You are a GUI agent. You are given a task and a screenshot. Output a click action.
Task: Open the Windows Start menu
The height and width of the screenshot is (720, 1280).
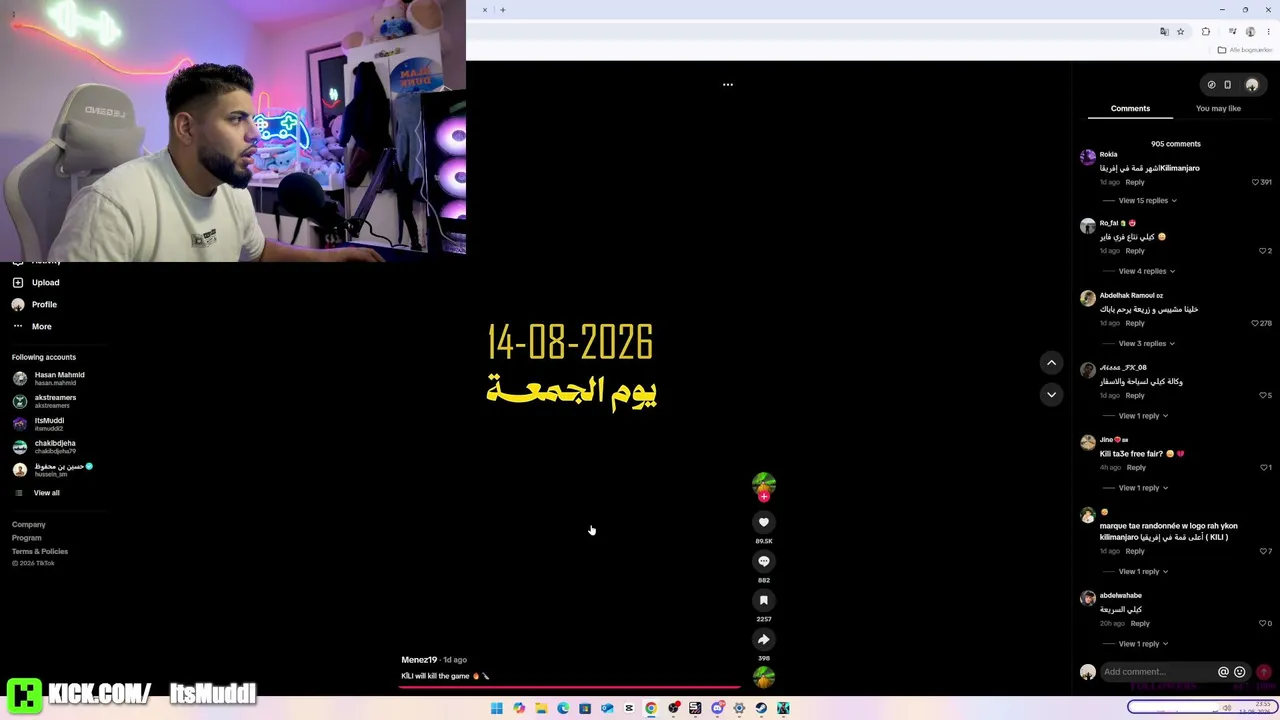(497, 708)
